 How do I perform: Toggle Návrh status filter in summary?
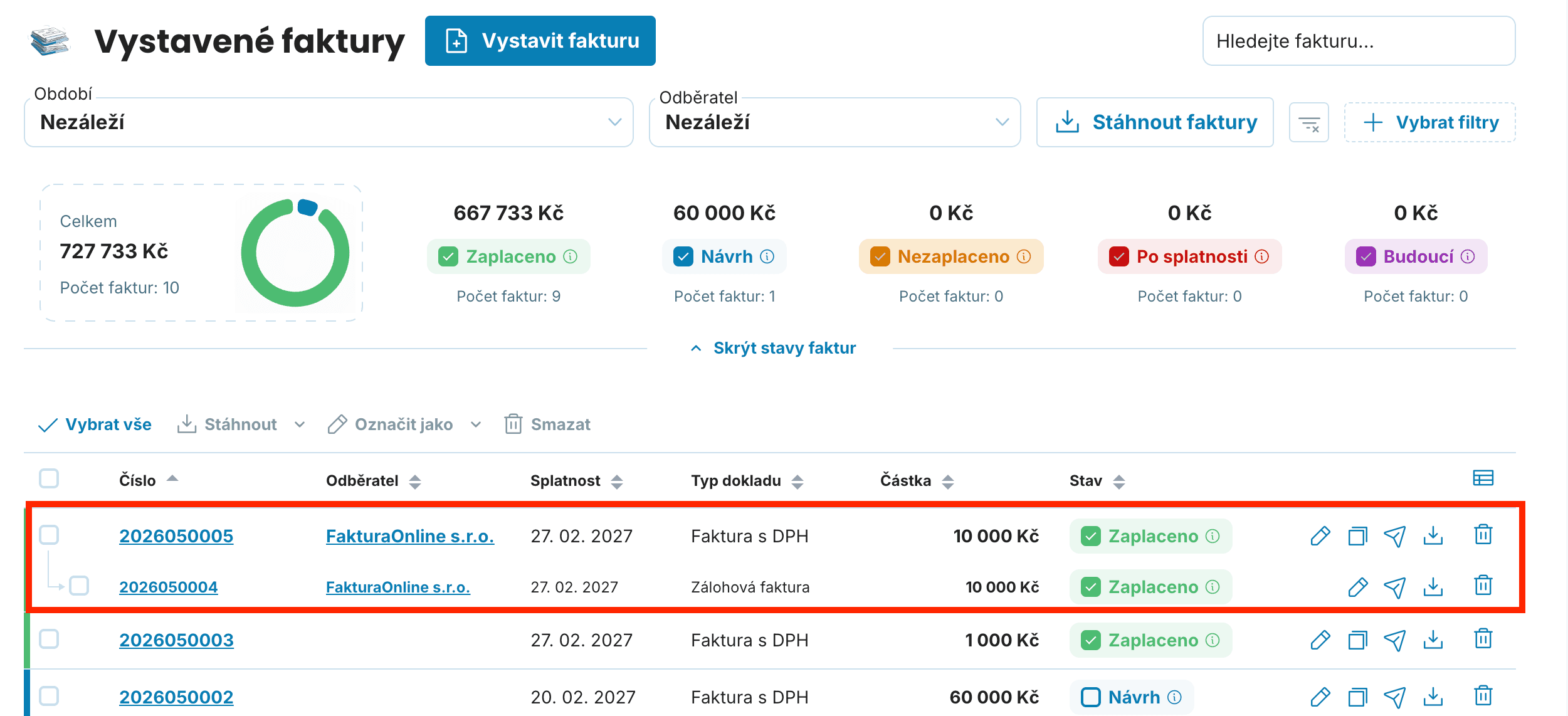(683, 256)
